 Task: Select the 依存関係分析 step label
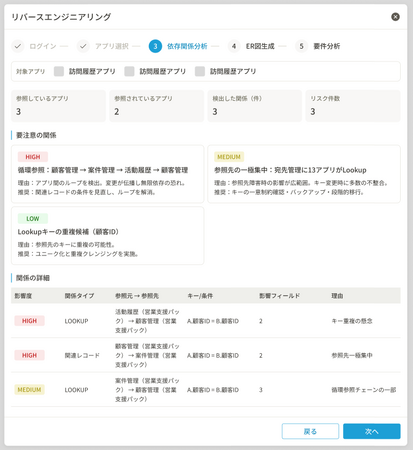coord(187,46)
